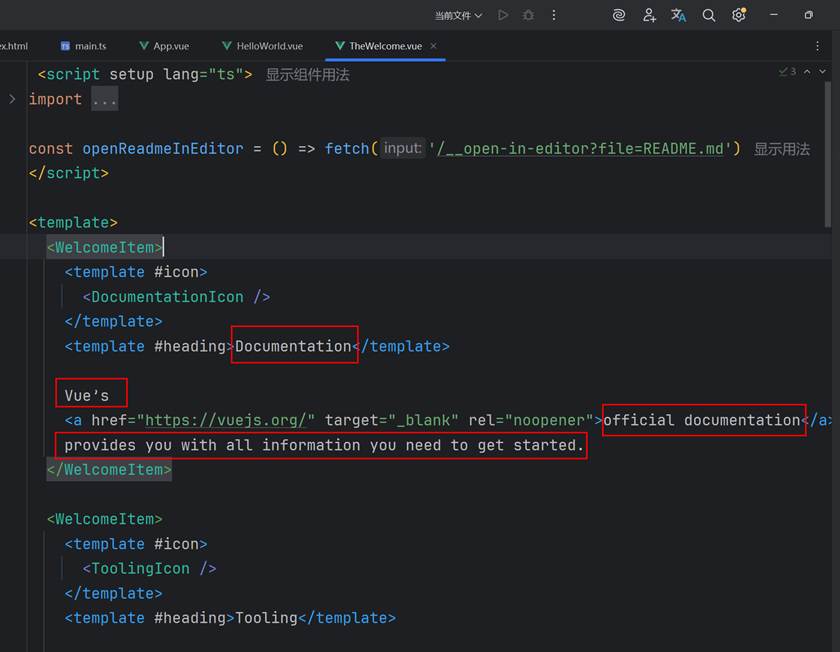Click the folded import ellipsis placeholder

[104, 99]
